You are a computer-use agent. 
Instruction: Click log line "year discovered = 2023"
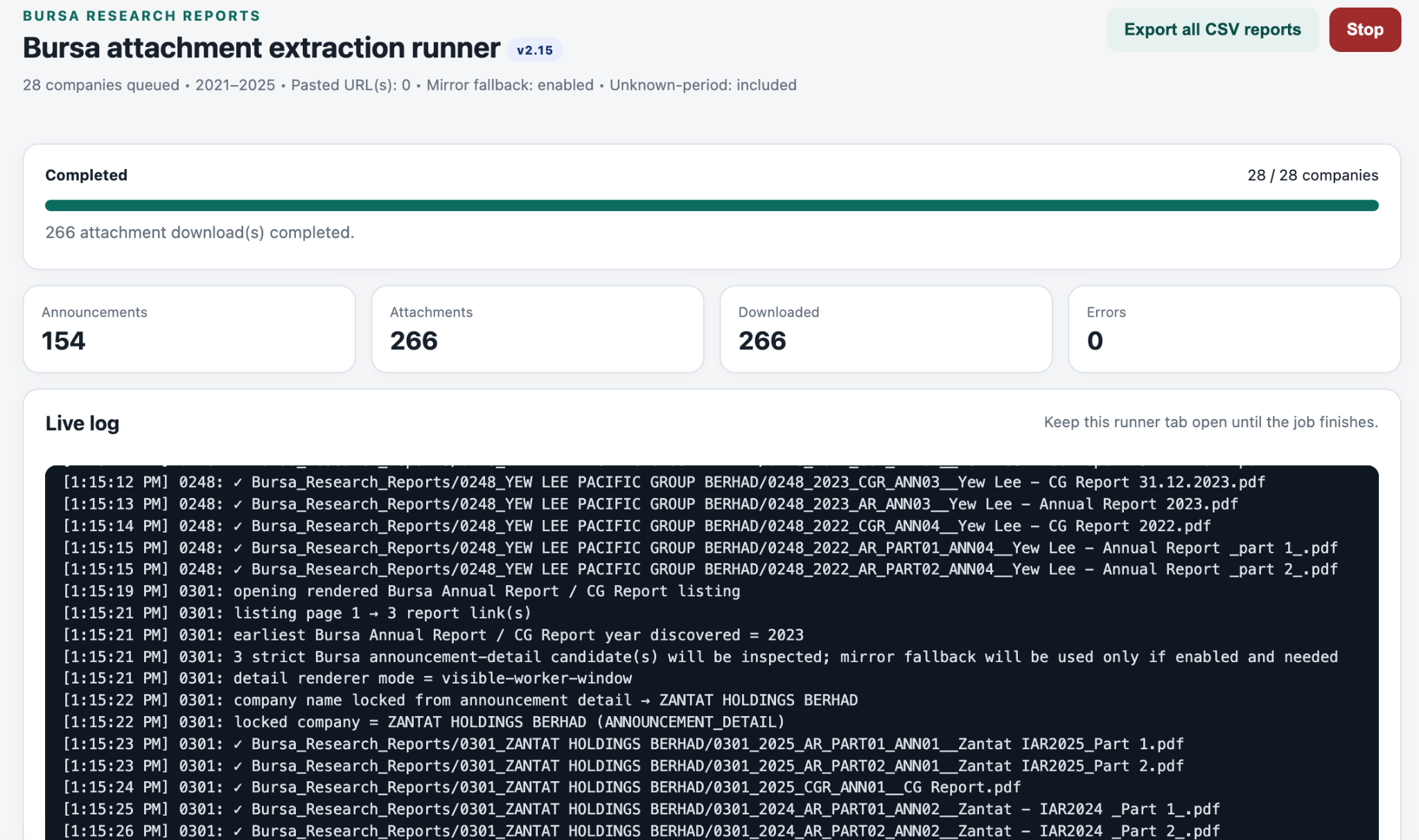[433, 635]
